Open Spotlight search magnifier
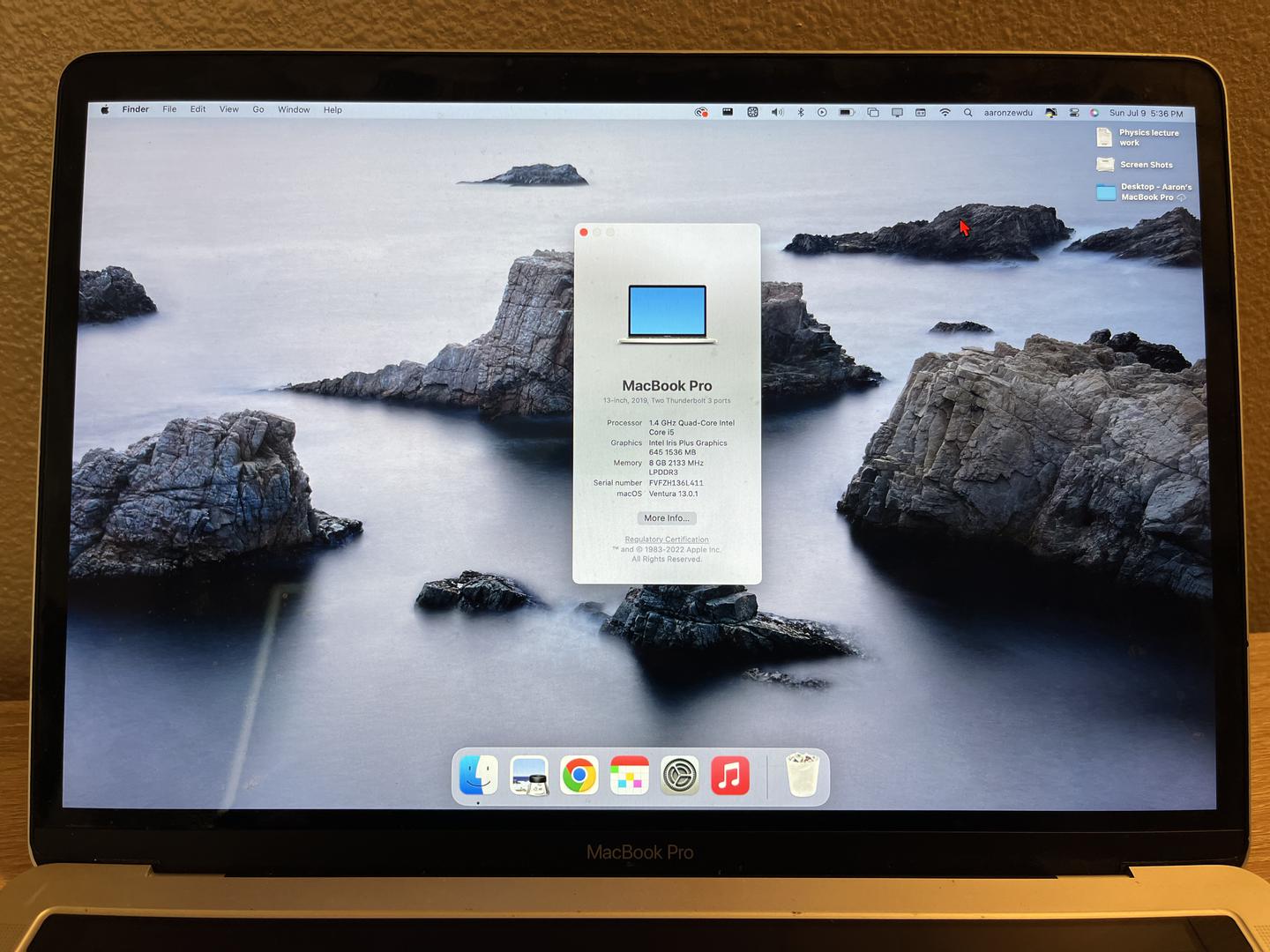 pos(967,113)
